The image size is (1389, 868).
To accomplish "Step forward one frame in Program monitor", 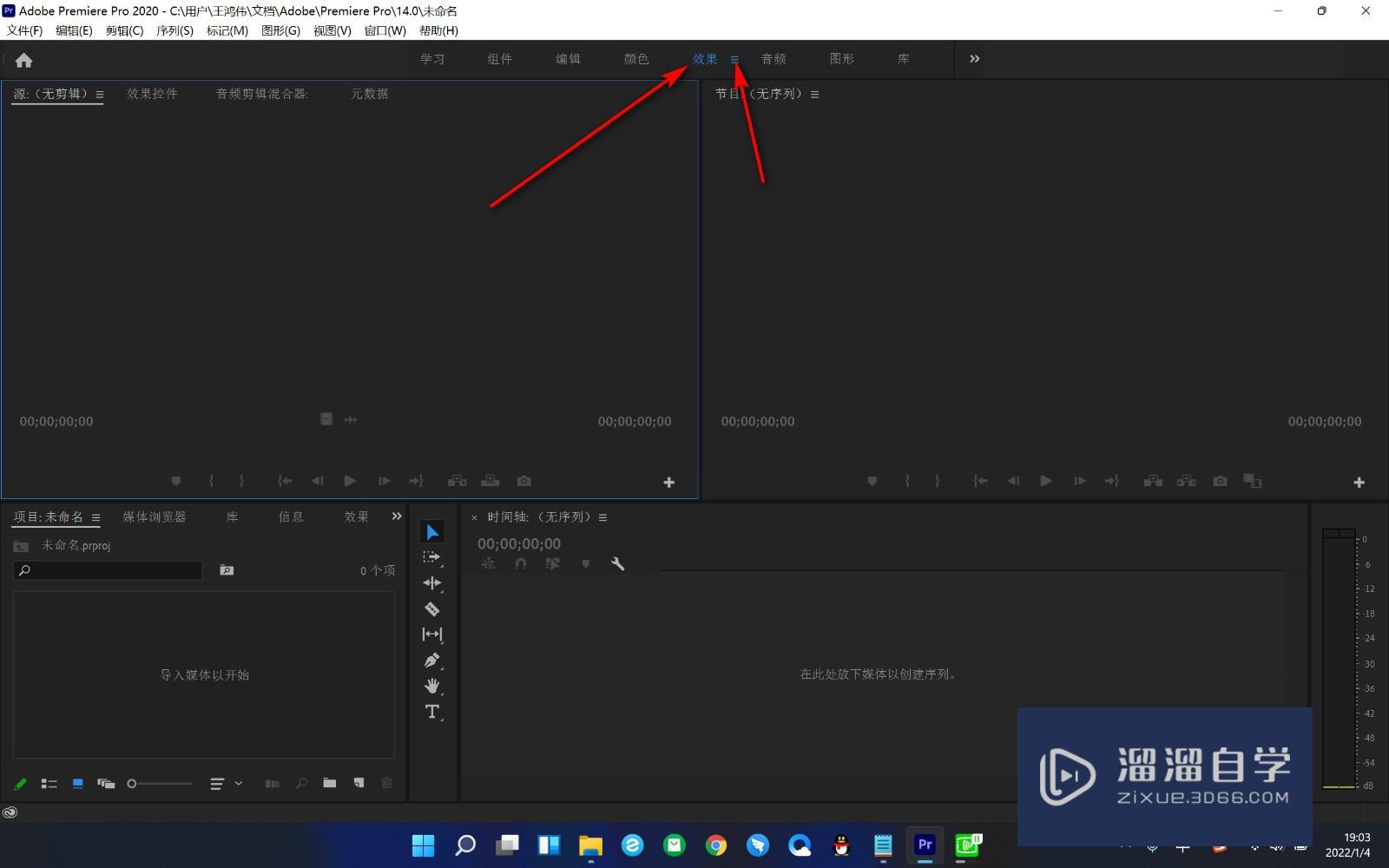I will click(x=1079, y=481).
